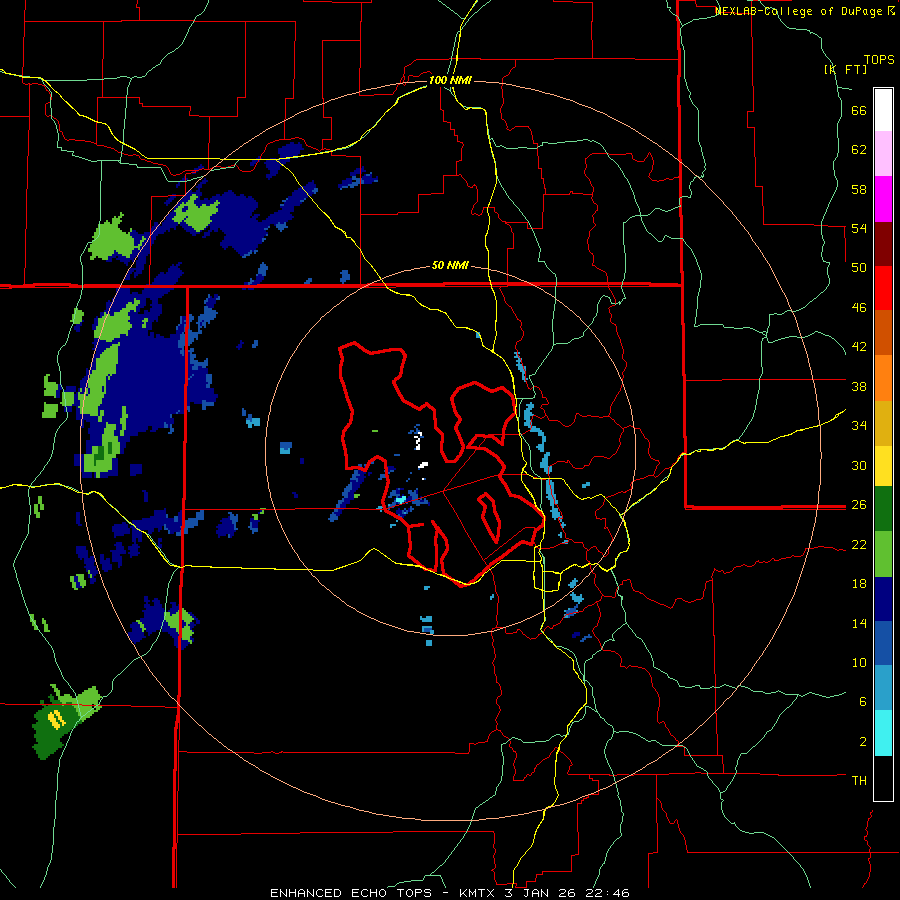Select the [K FT] units label
Viewport: 900px width, 900px height.
tap(845, 69)
